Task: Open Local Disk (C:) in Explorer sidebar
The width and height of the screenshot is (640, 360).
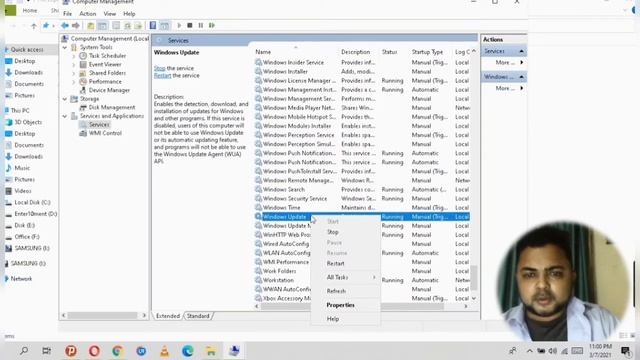Action: (x=32, y=202)
